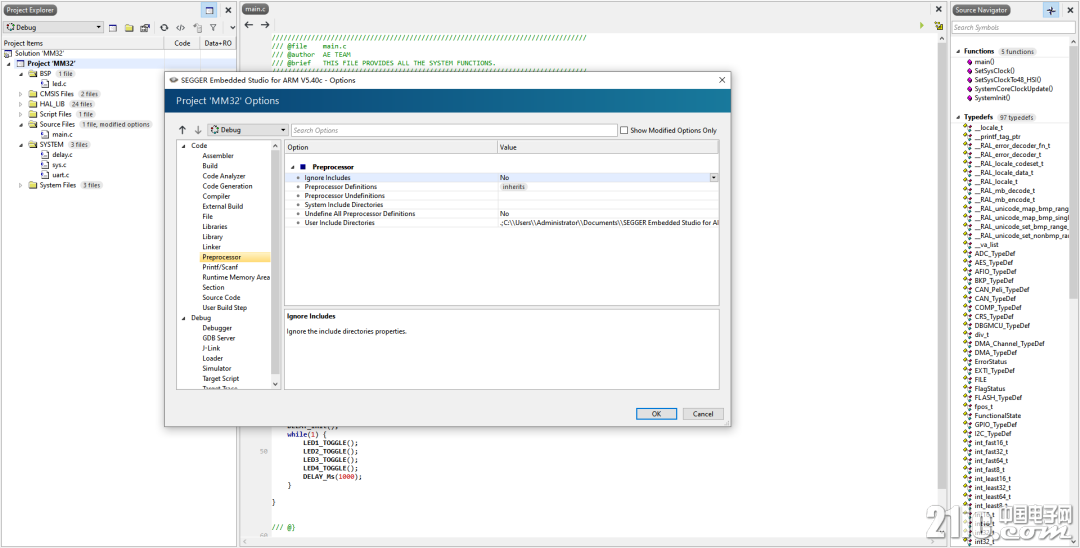This screenshot has height=548, width=1080.
Task: Click the Source Navigator locate cursor icon
Action: [1050, 10]
